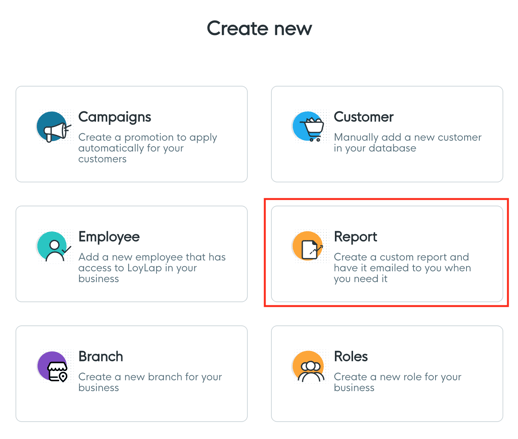Click 'Create a custom report' description

[402, 268]
